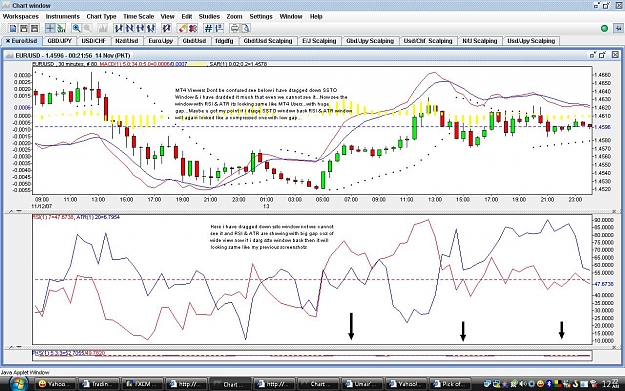Switch to the Gbd/Jpy Scalping tab

point(370,41)
